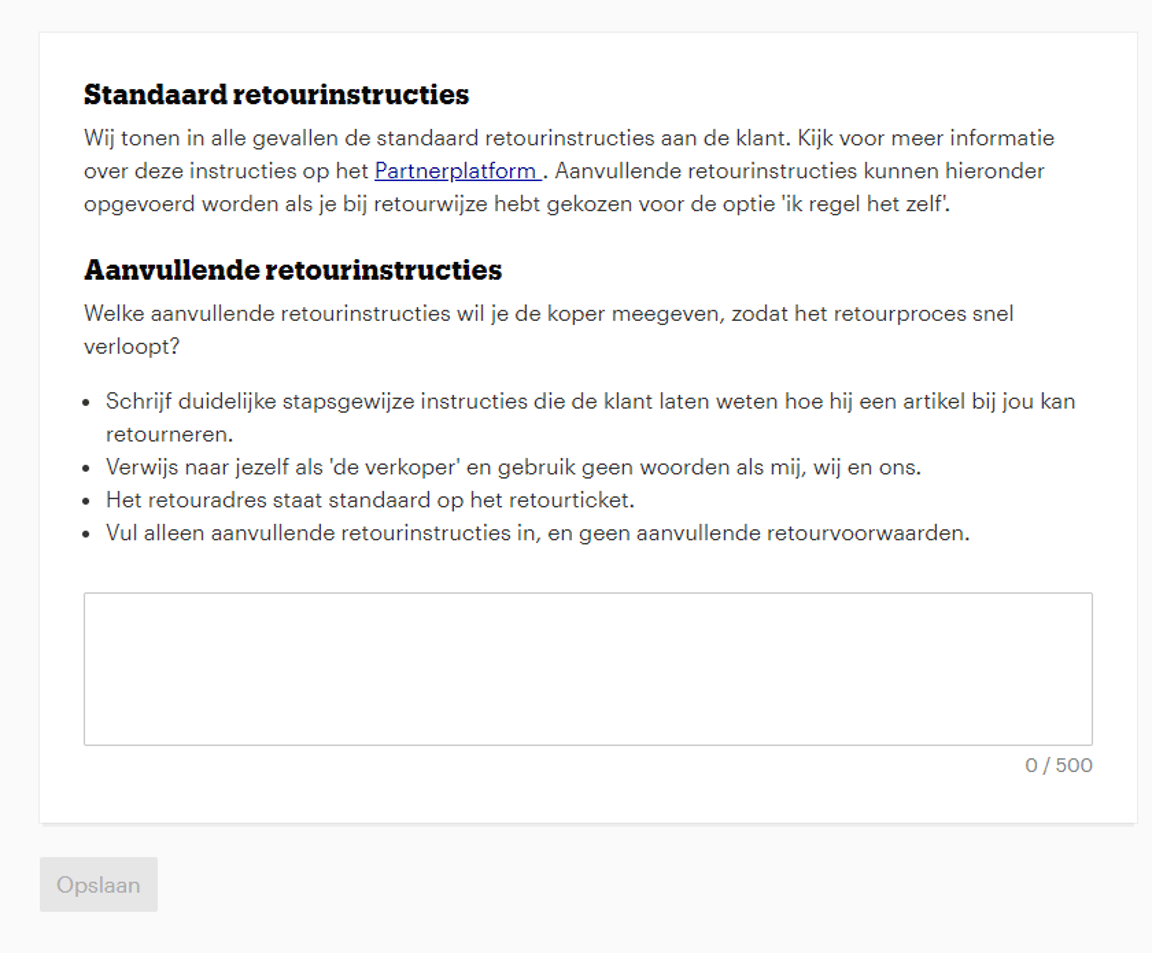1152x953 pixels.
Task: Click the question about aanvullende retourinstructies
Action: point(548,329)
